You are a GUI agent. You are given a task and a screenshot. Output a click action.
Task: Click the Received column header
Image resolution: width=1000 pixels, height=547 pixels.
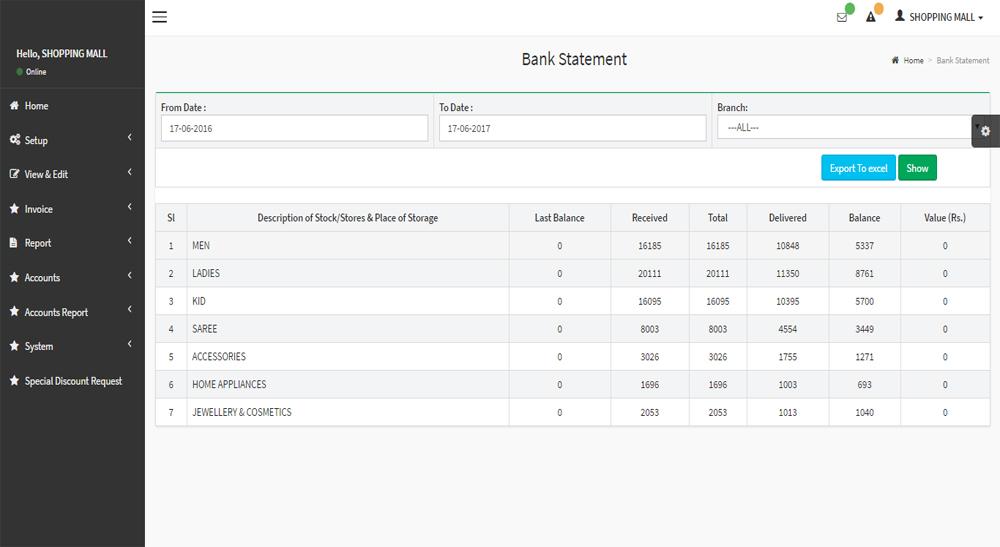649,217
